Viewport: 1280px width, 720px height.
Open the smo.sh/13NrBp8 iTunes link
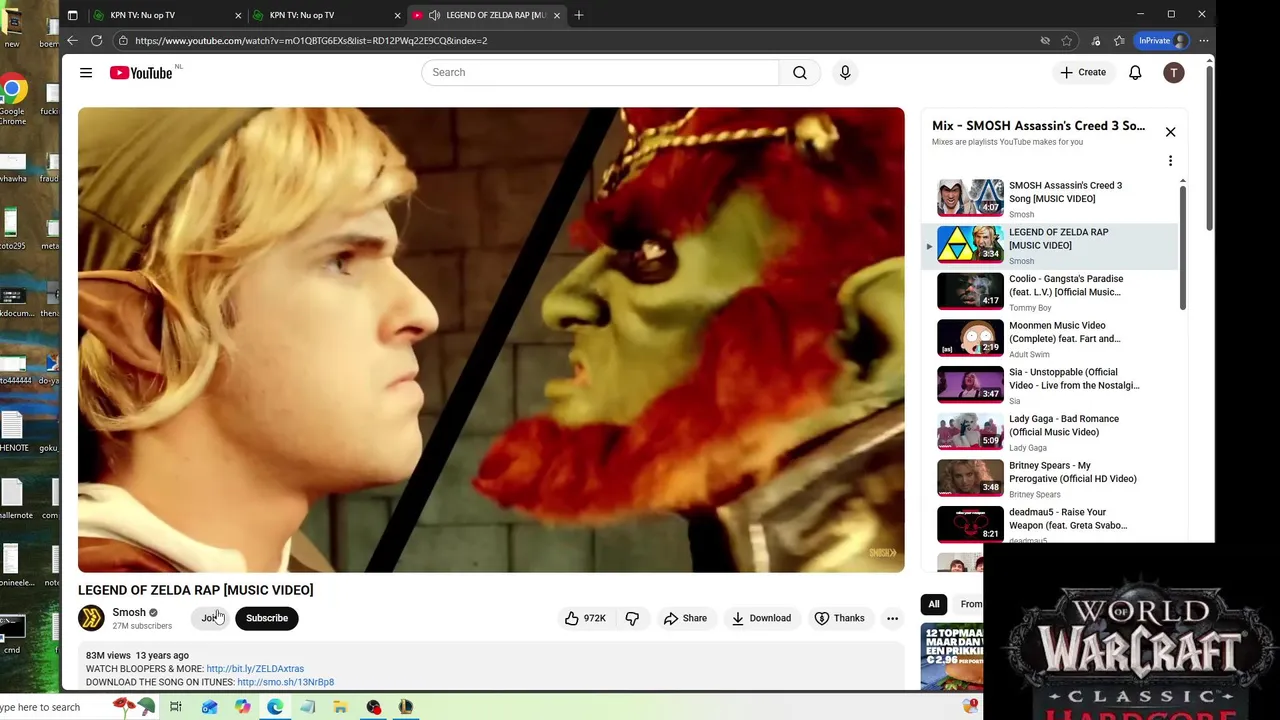click(285, 682)
